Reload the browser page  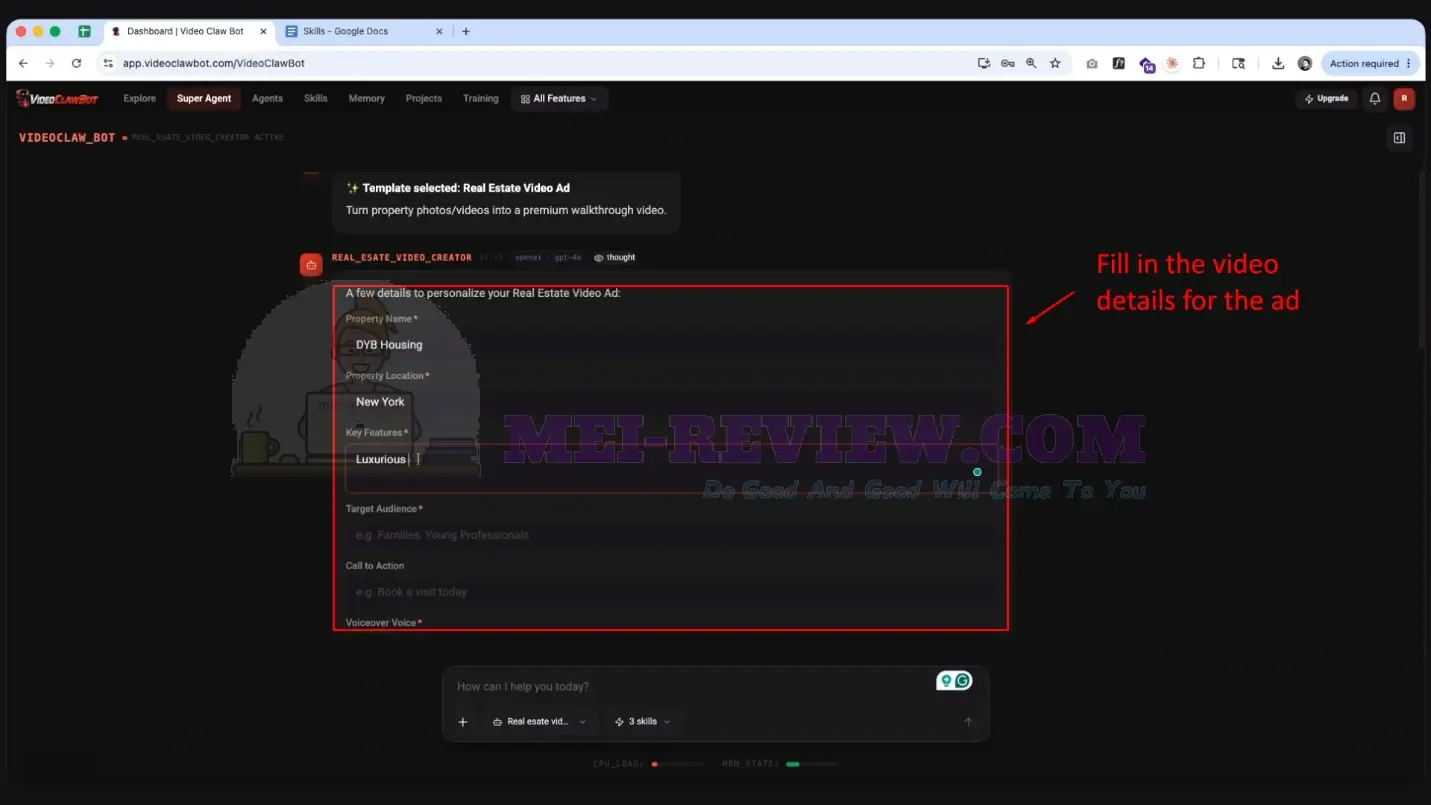click(x=76, y=63)
